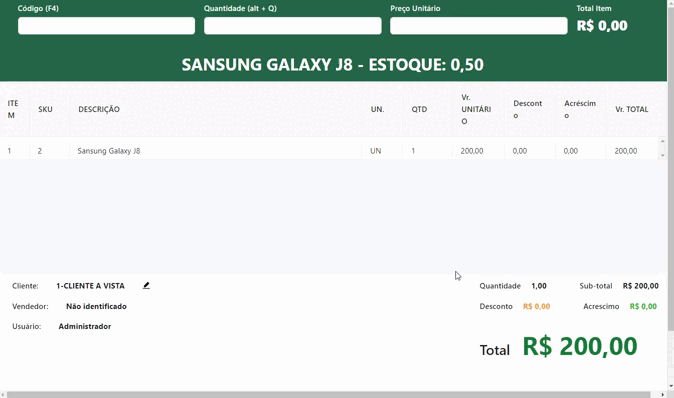Click the 'Não identificado' vendor value

click(x=96, y=306)
